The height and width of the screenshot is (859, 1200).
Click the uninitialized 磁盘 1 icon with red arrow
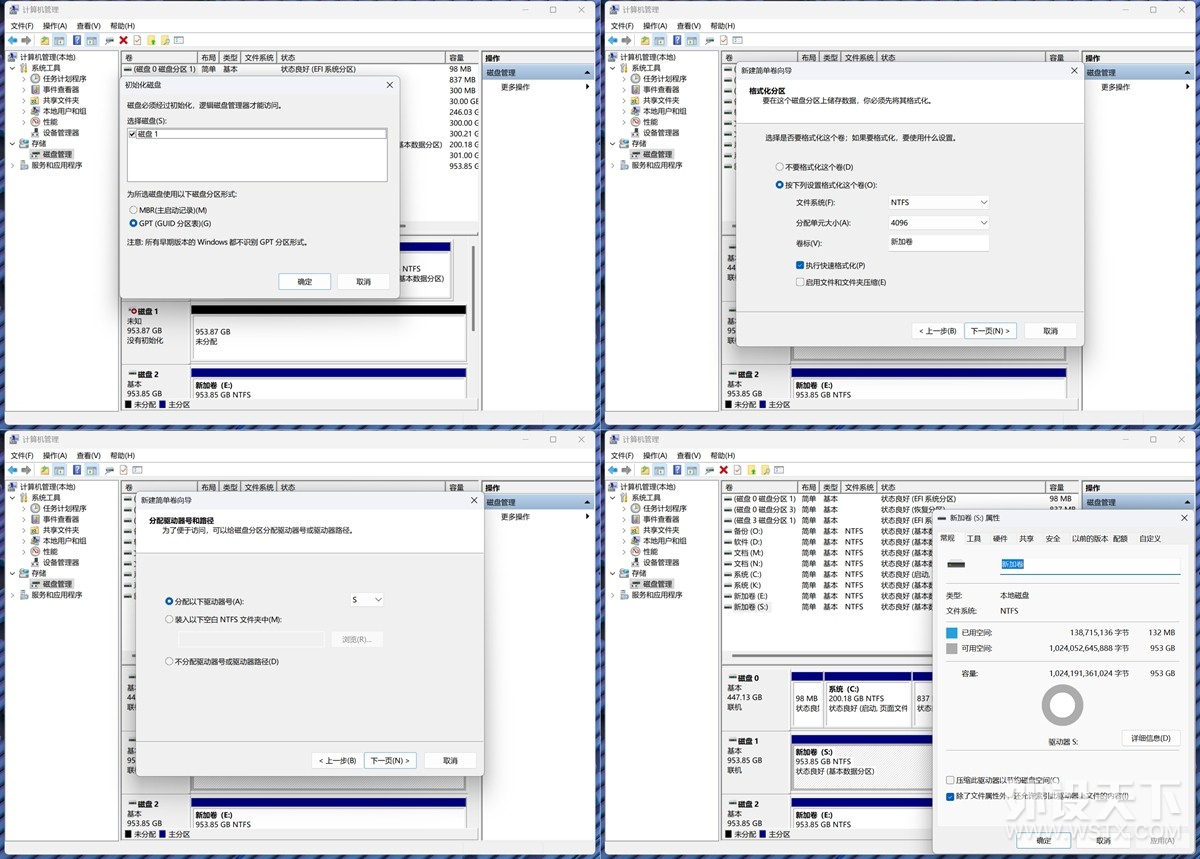click(131, 312)
